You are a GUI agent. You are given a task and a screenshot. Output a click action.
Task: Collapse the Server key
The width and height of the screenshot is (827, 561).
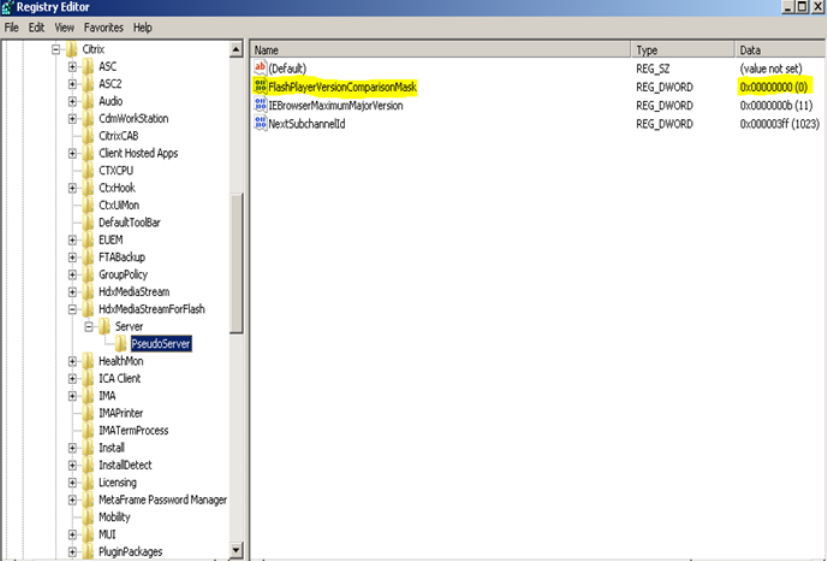[x=89, y=327]
